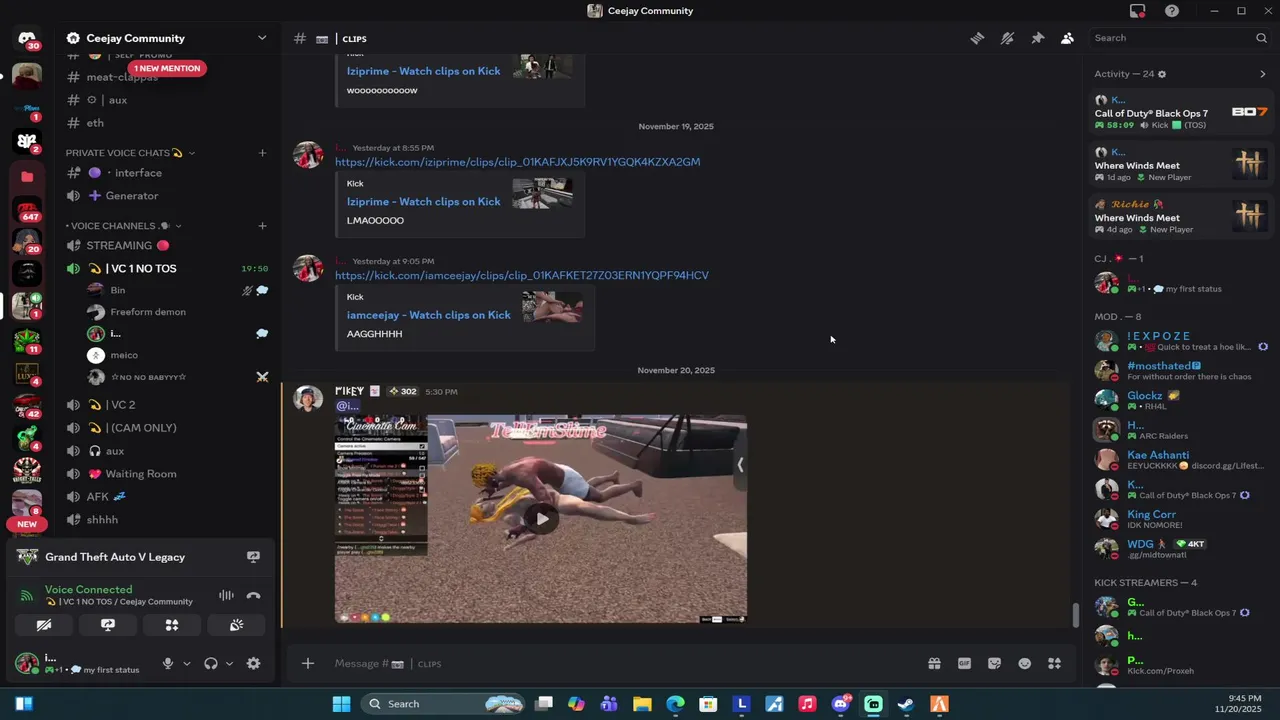Open Direct Messages Discord home icon
Viewport: 1280px width, 720px height.
tap(27, 40)
